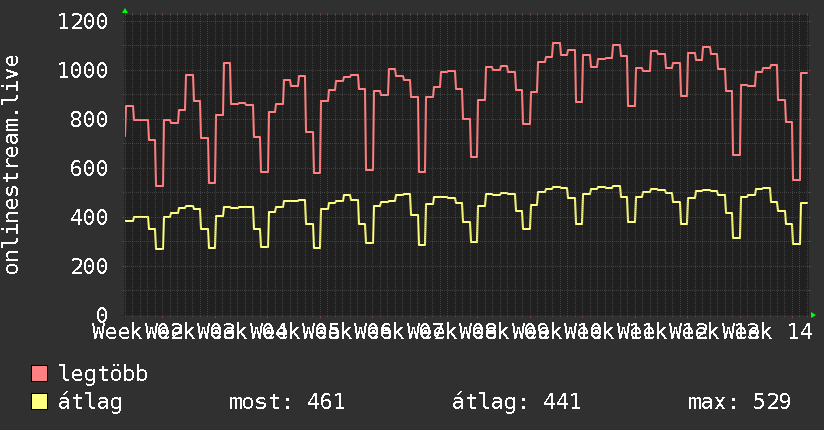Select the átlag legend label beside yellow swatch
This screenshot has height=430, width=824.
(x=90, y=402)
